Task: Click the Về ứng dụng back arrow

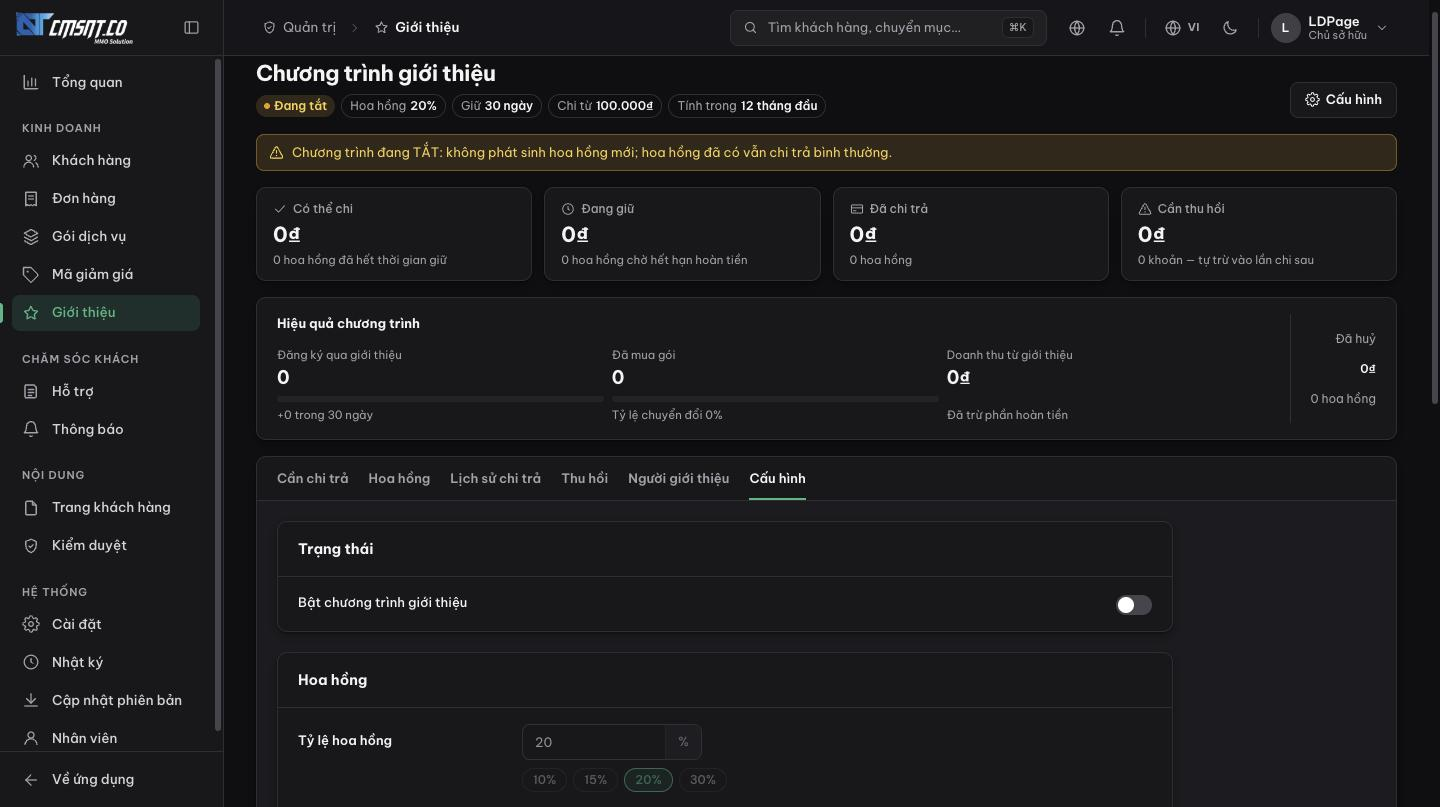Action: coord(31,779)
